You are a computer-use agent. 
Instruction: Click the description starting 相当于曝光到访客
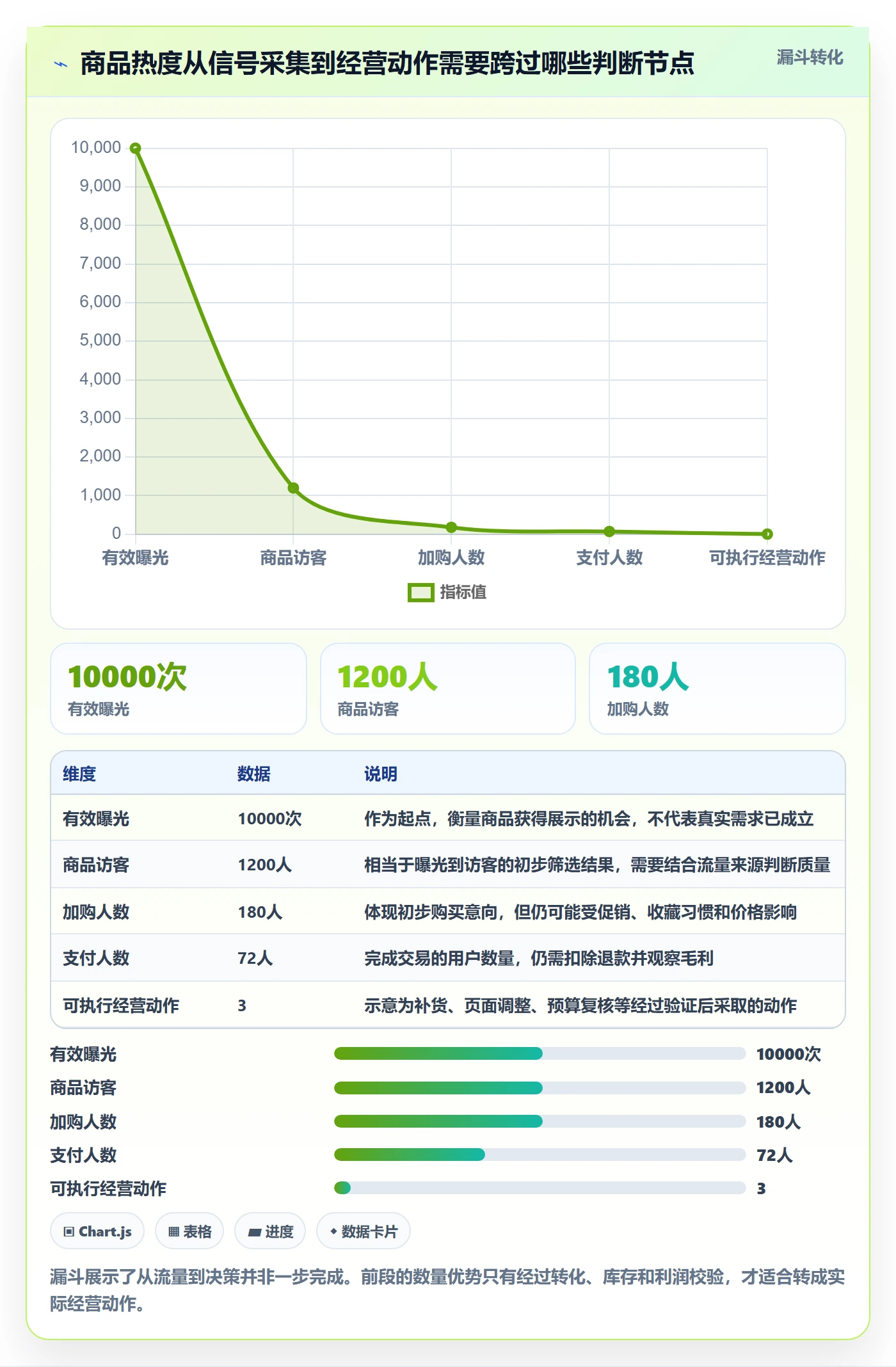(x=597, y=865)
